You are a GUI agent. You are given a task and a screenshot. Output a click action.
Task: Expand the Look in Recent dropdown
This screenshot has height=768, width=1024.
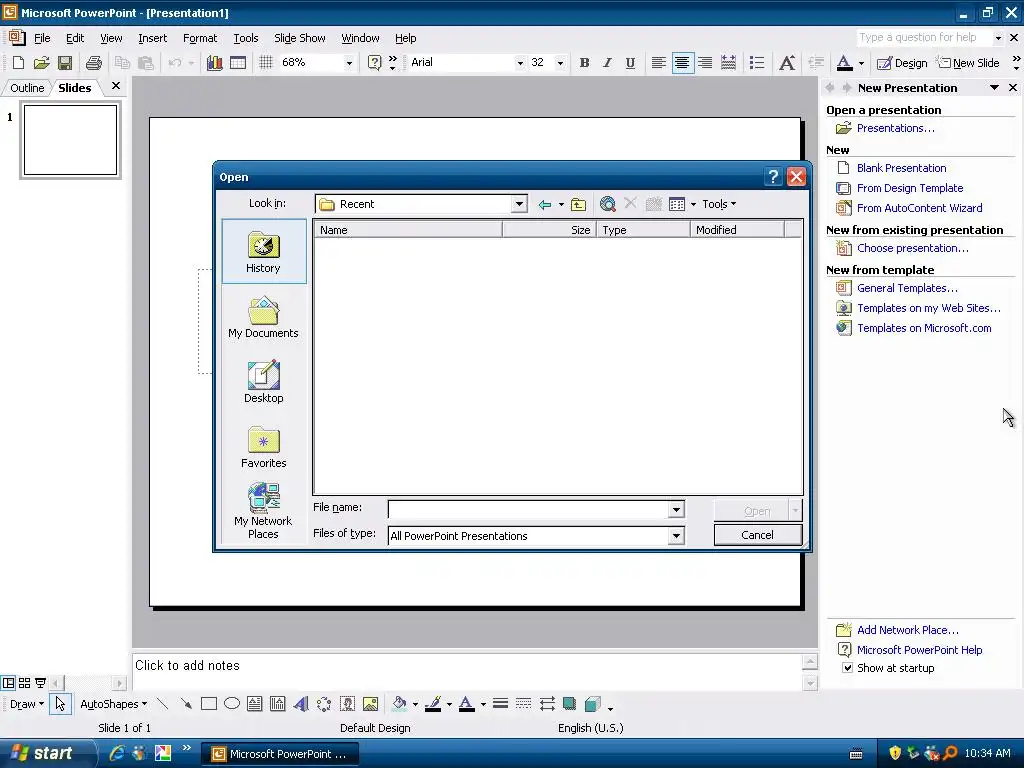tap(519, 204)
